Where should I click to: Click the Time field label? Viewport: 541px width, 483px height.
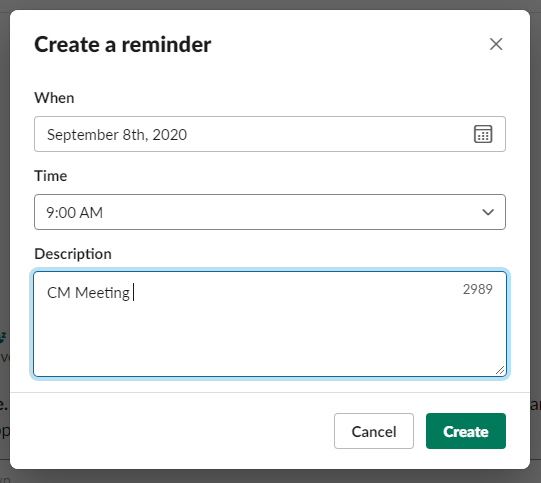click(51, 176)
